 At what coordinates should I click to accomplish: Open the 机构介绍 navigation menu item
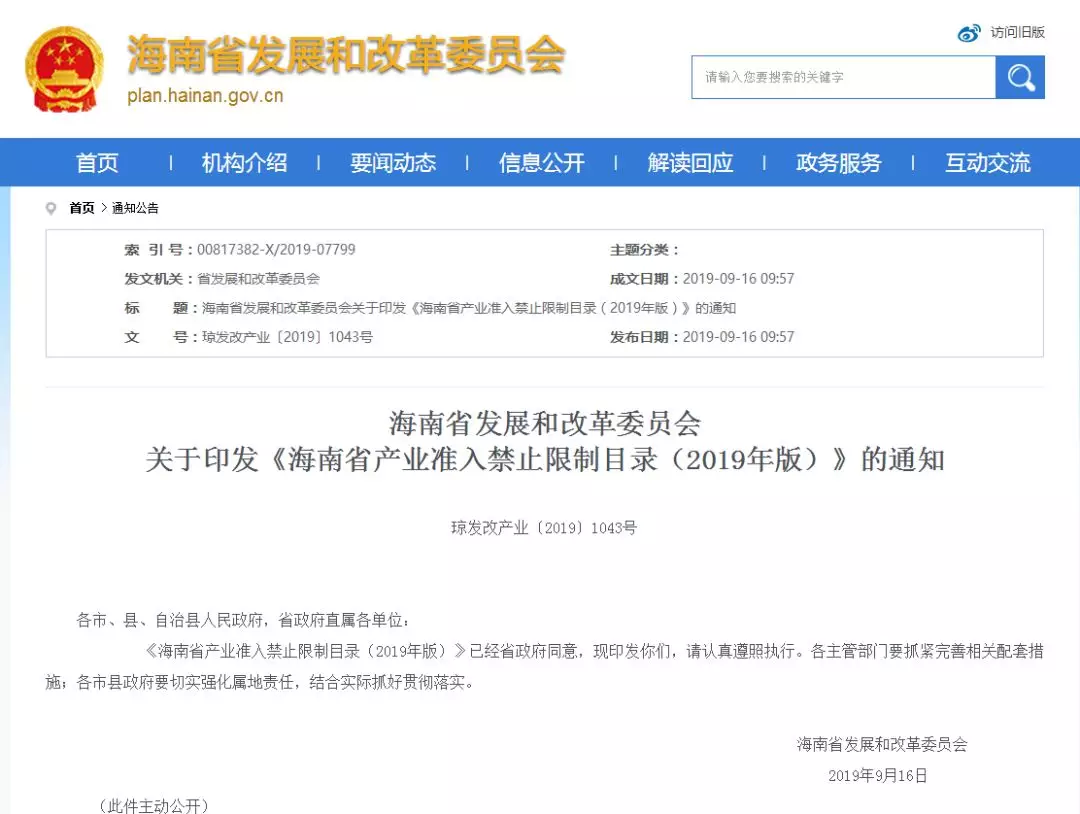(x=244, y=163)
